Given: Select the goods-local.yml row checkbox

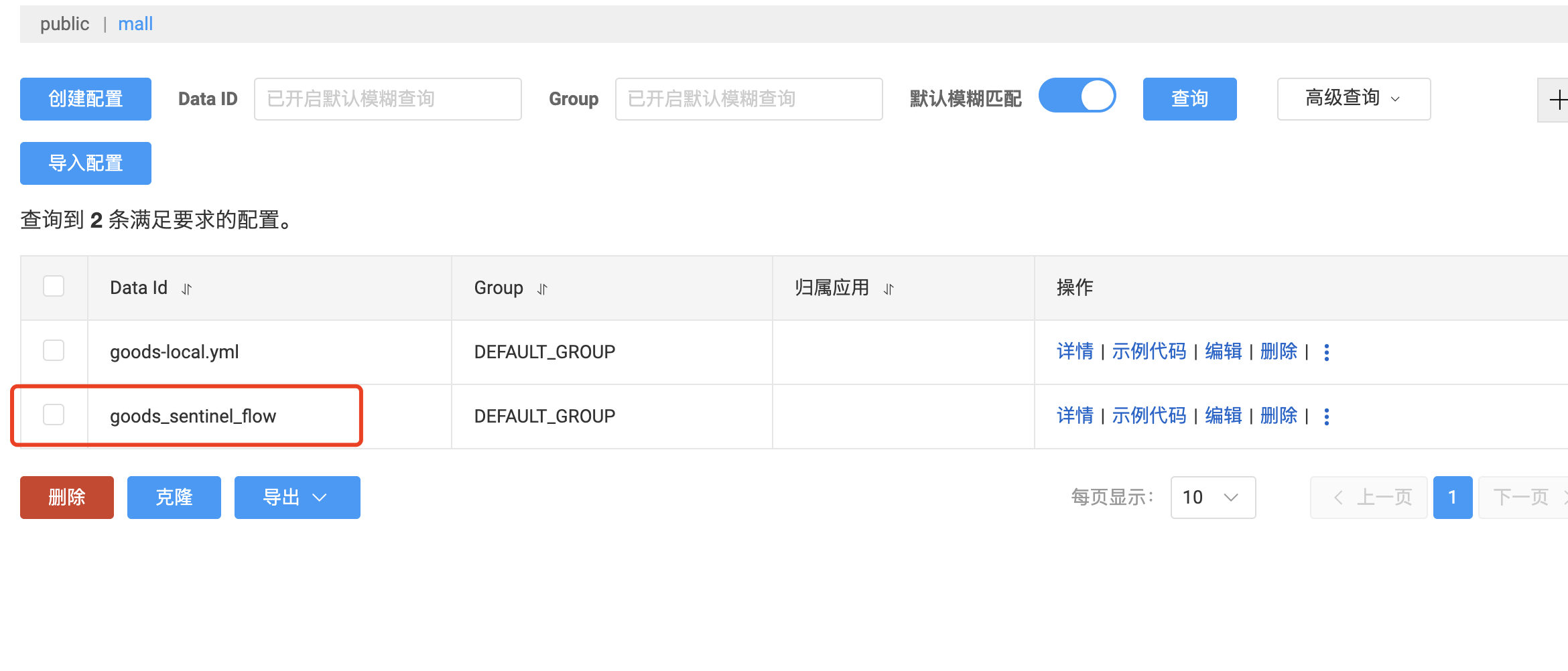Looking at the screenshot, I should tap(54, 351).
